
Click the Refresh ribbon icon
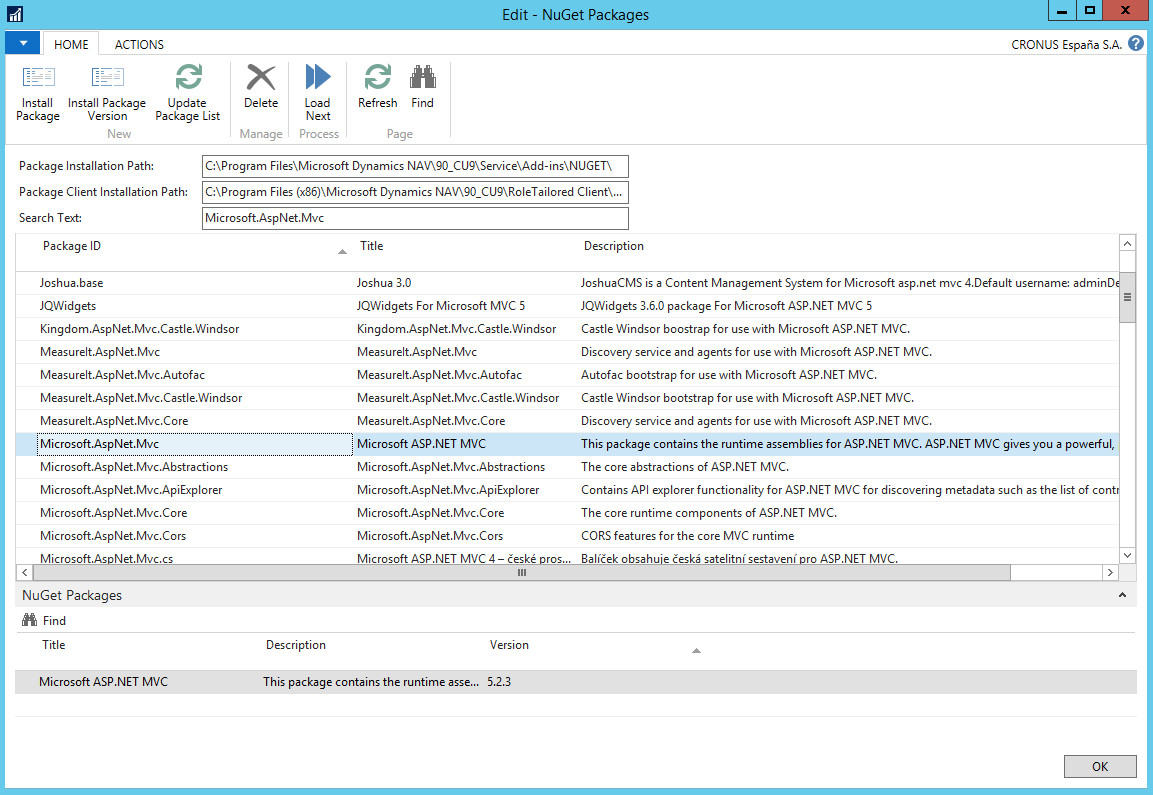tap(378, 76)
